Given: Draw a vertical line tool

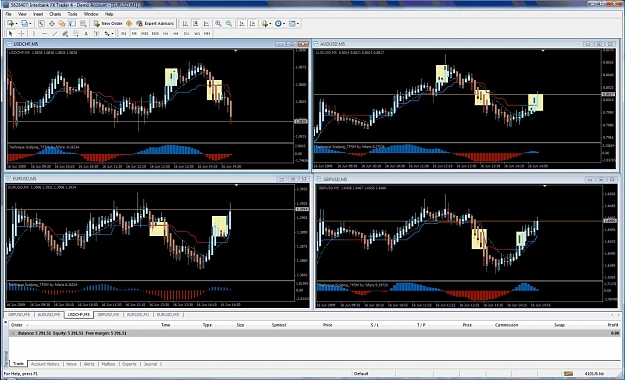Looking at the screenshot, I should pos(34,33).
